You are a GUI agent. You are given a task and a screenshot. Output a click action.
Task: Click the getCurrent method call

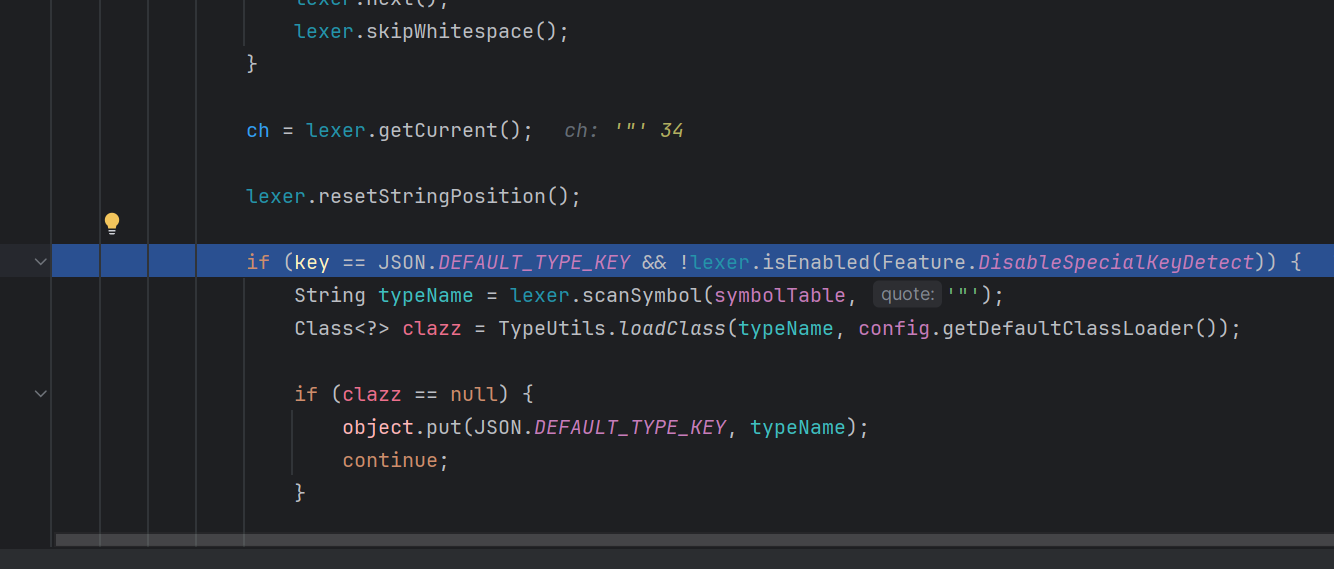pyautogui.click(x=437, y=131)
